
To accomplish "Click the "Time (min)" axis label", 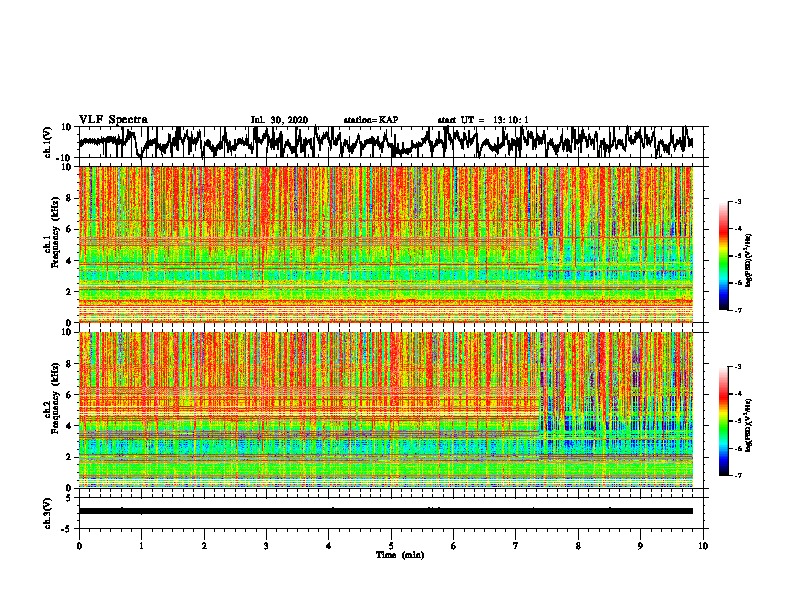I will 400,555.
